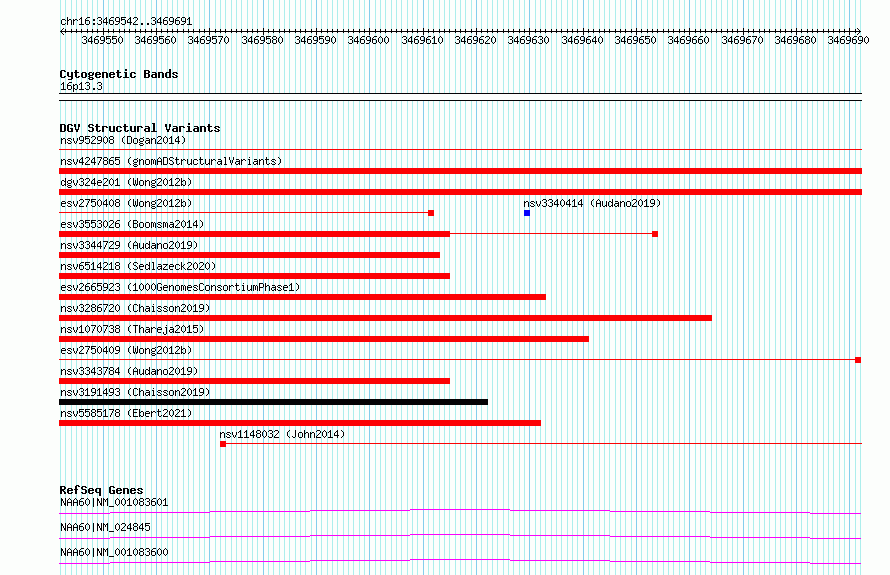Open NAA60|NM_001083600 gene transcript

tap(114, 552)
